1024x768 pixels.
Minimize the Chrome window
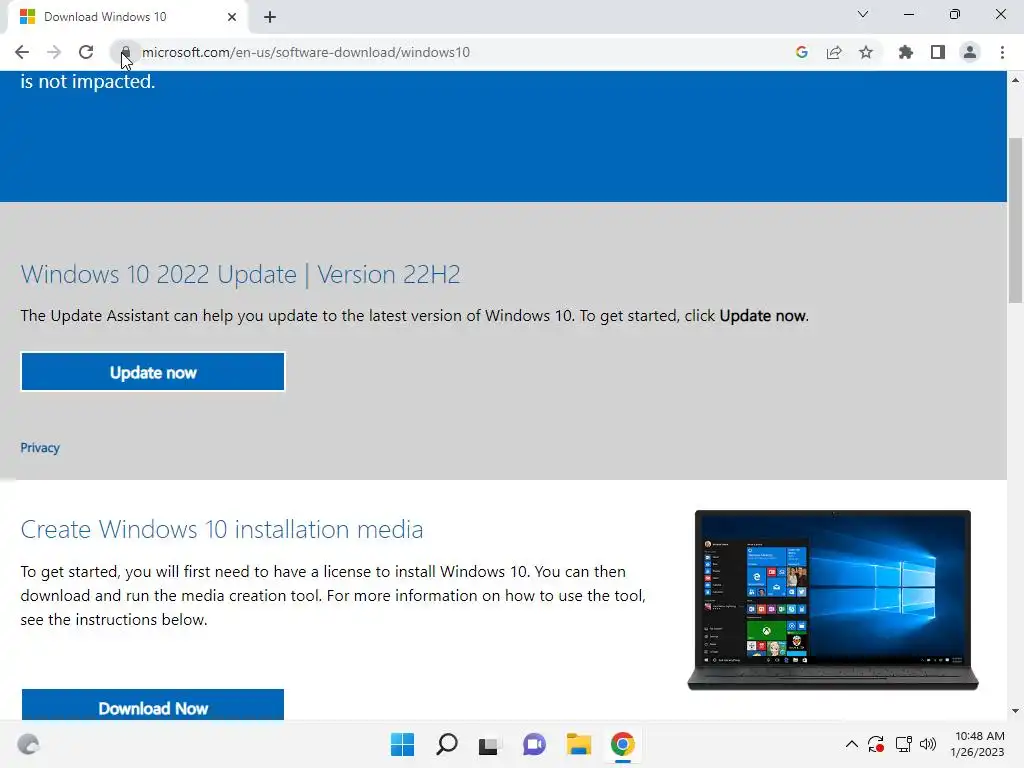908,14
